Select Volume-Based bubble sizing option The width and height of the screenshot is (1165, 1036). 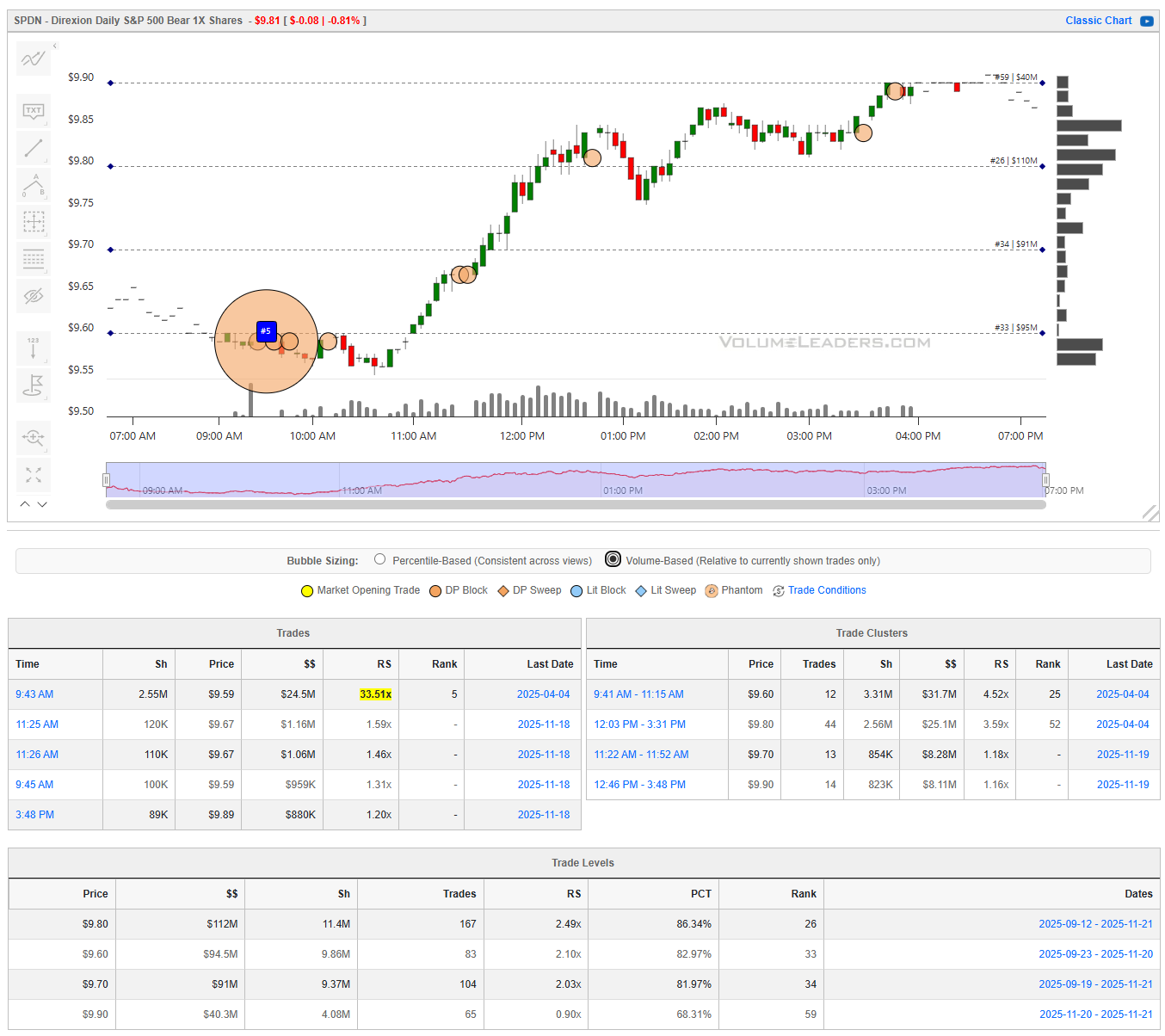[613, 559]
